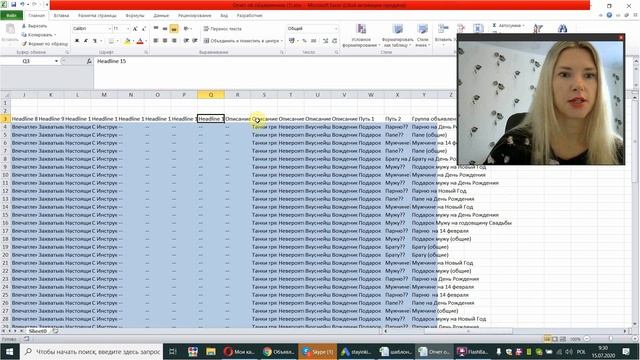
Task: Switch to the Insert (Вставка) tab
Action: tap(61, 16)
